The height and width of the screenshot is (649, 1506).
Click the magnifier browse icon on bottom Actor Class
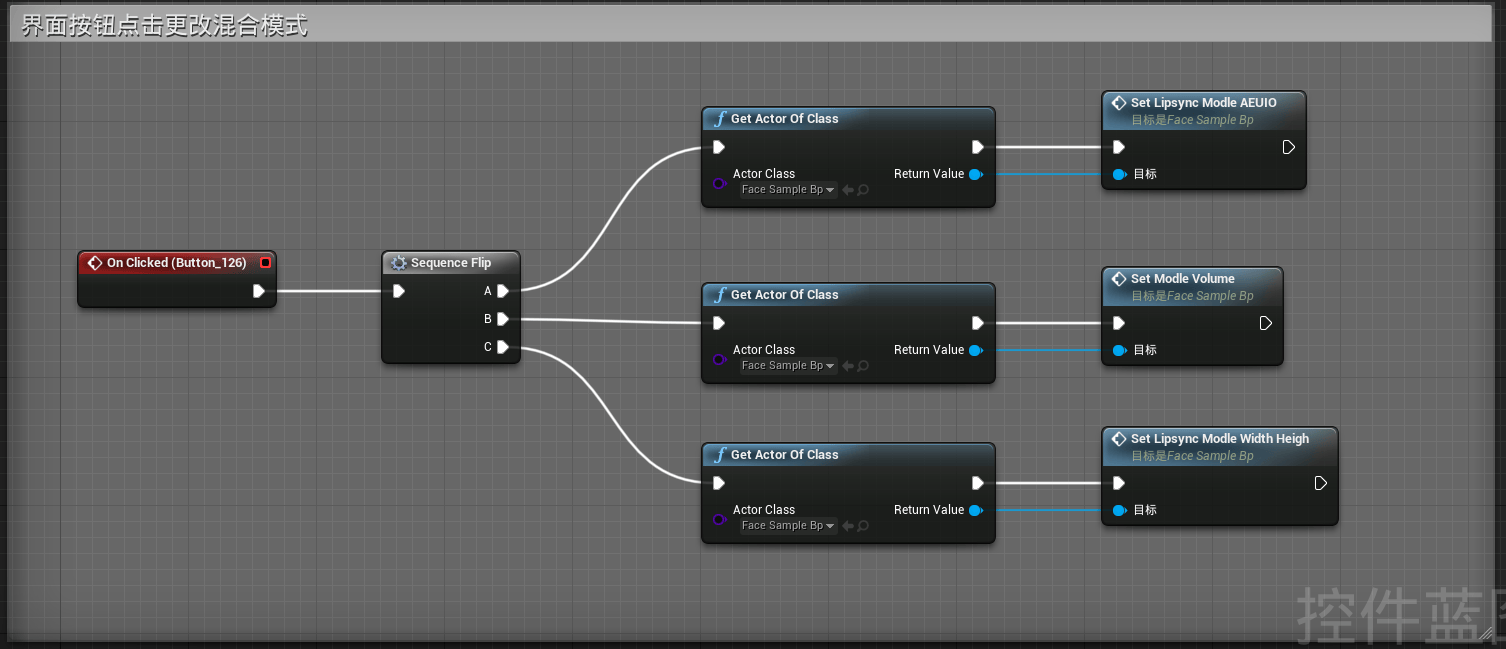point(863,526)
